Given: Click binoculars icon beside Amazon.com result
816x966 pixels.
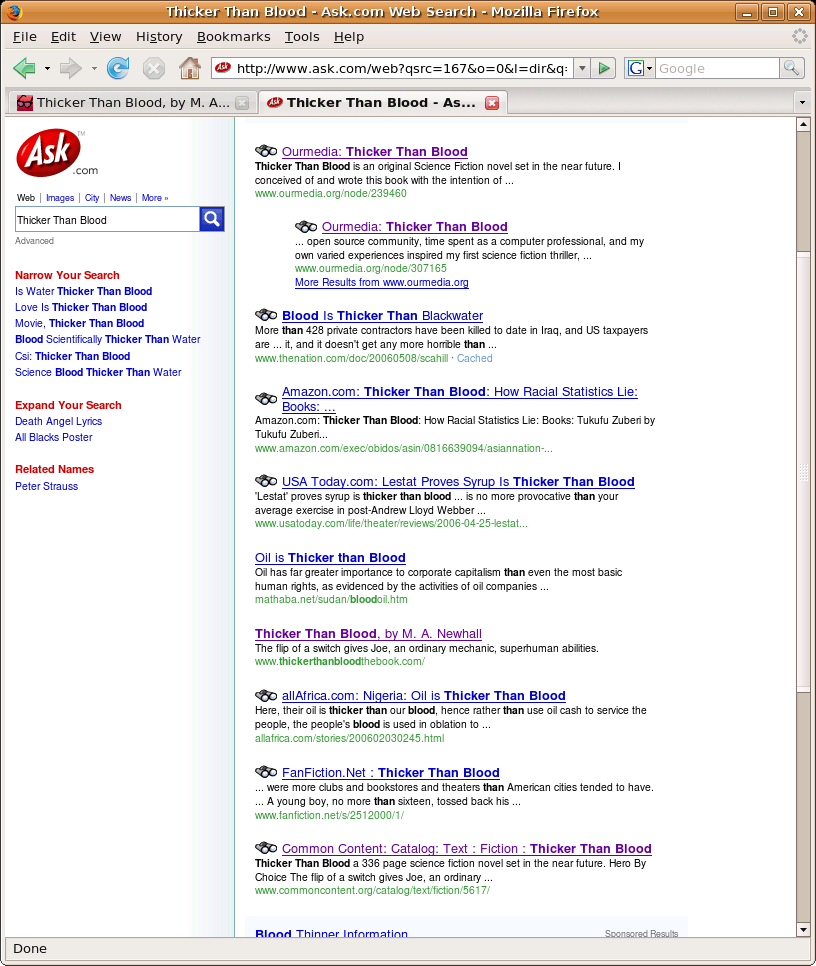Looking at the screenshot, I should tap(266, 399).
